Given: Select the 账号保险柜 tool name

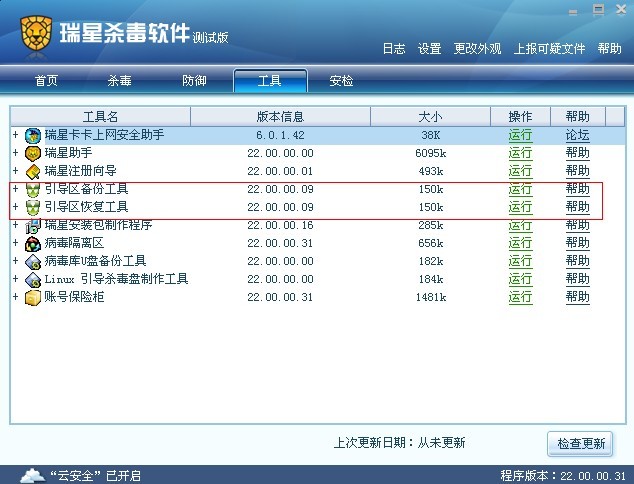Looking at the screenshot, I should click(74, 297).
